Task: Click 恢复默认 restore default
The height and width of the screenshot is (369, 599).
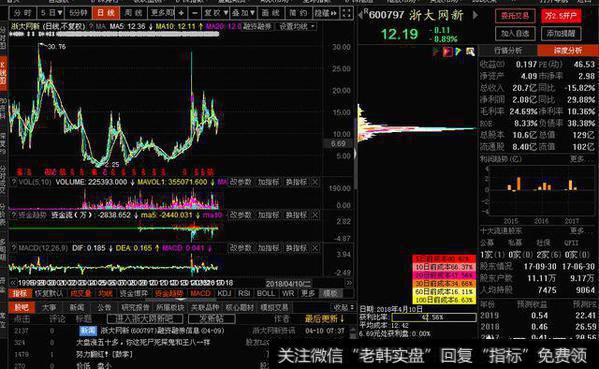Action: (x=49, y=293)
